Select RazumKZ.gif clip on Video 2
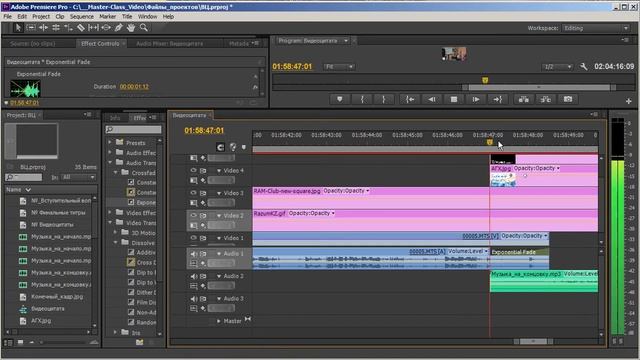Image resolution: width=640 pixels, height=360 pixels. (425, 220)
